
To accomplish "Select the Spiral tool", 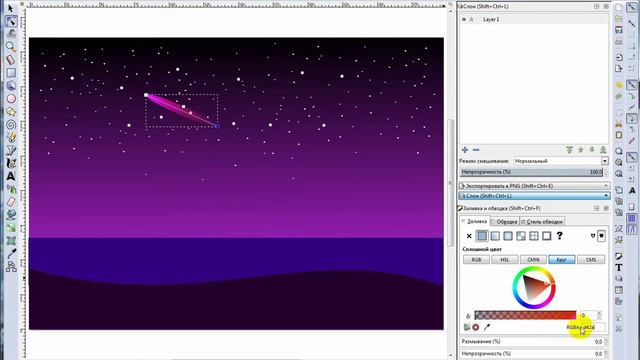I will coord(11,124).
